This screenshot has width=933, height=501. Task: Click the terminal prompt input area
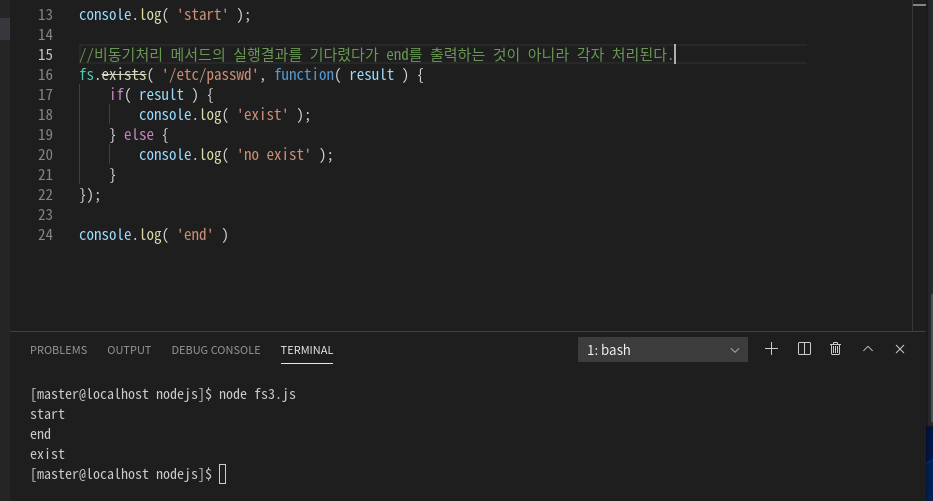pyautogui.click(x=223, y=474)
